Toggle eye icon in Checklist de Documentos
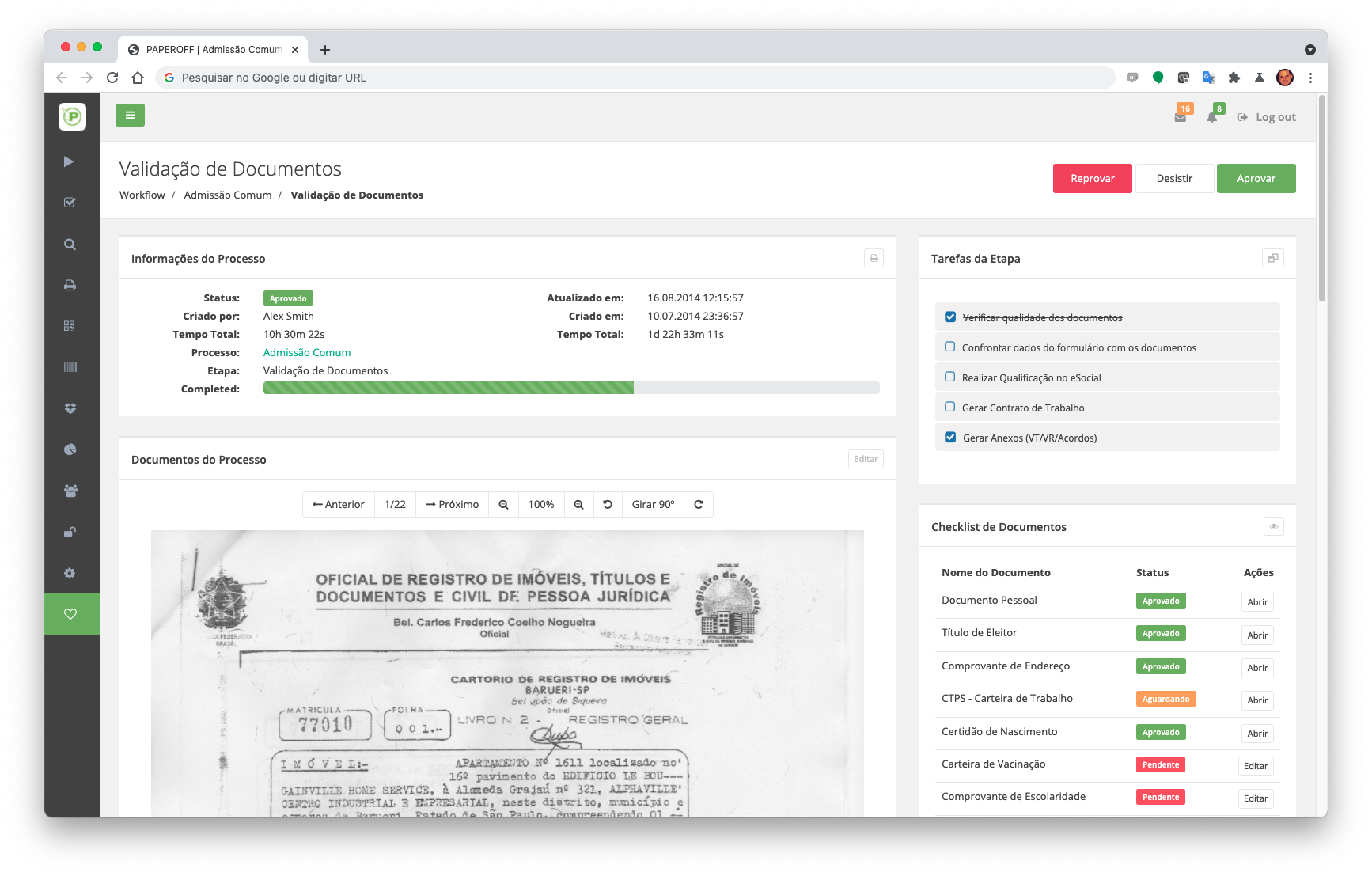The height and width of the screenshot is (876, 1372). (x=1273, y=527)
